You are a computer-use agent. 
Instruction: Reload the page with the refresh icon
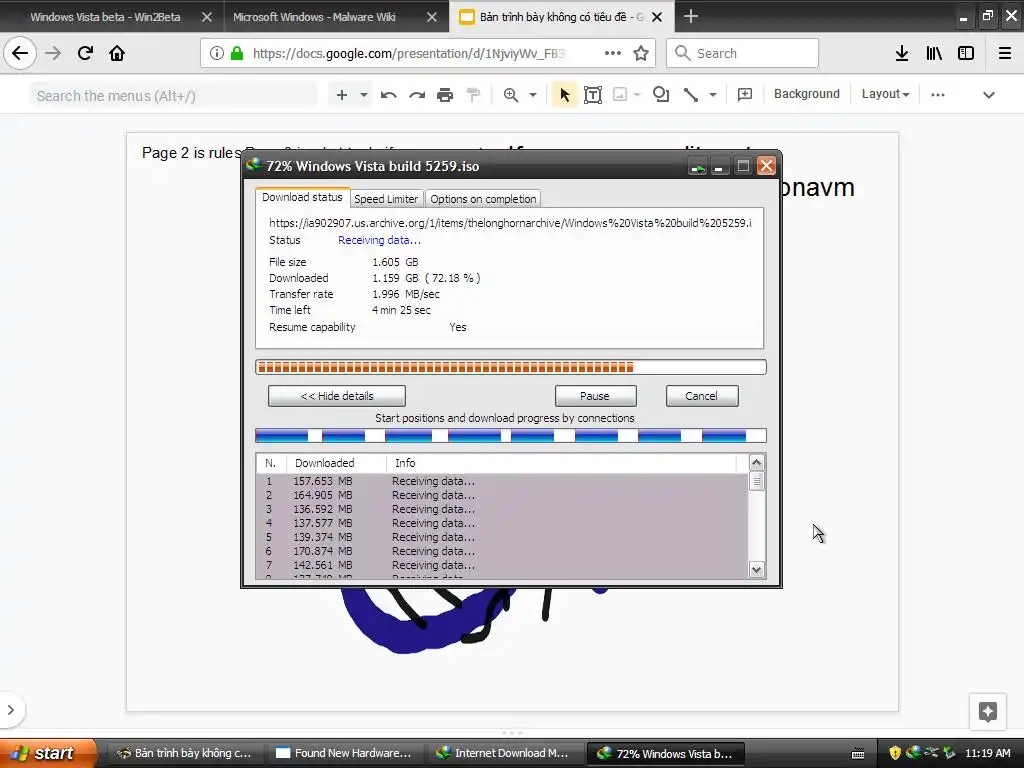85,54
